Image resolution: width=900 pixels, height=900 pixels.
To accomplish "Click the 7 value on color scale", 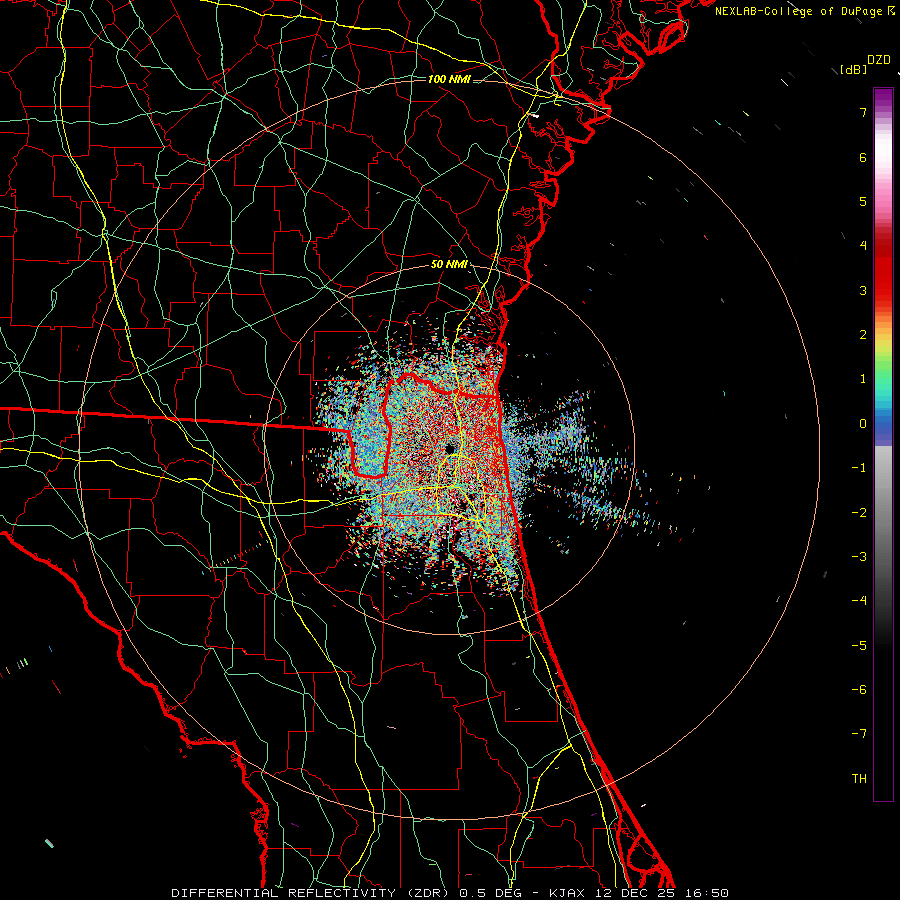I will click(863, 112).
